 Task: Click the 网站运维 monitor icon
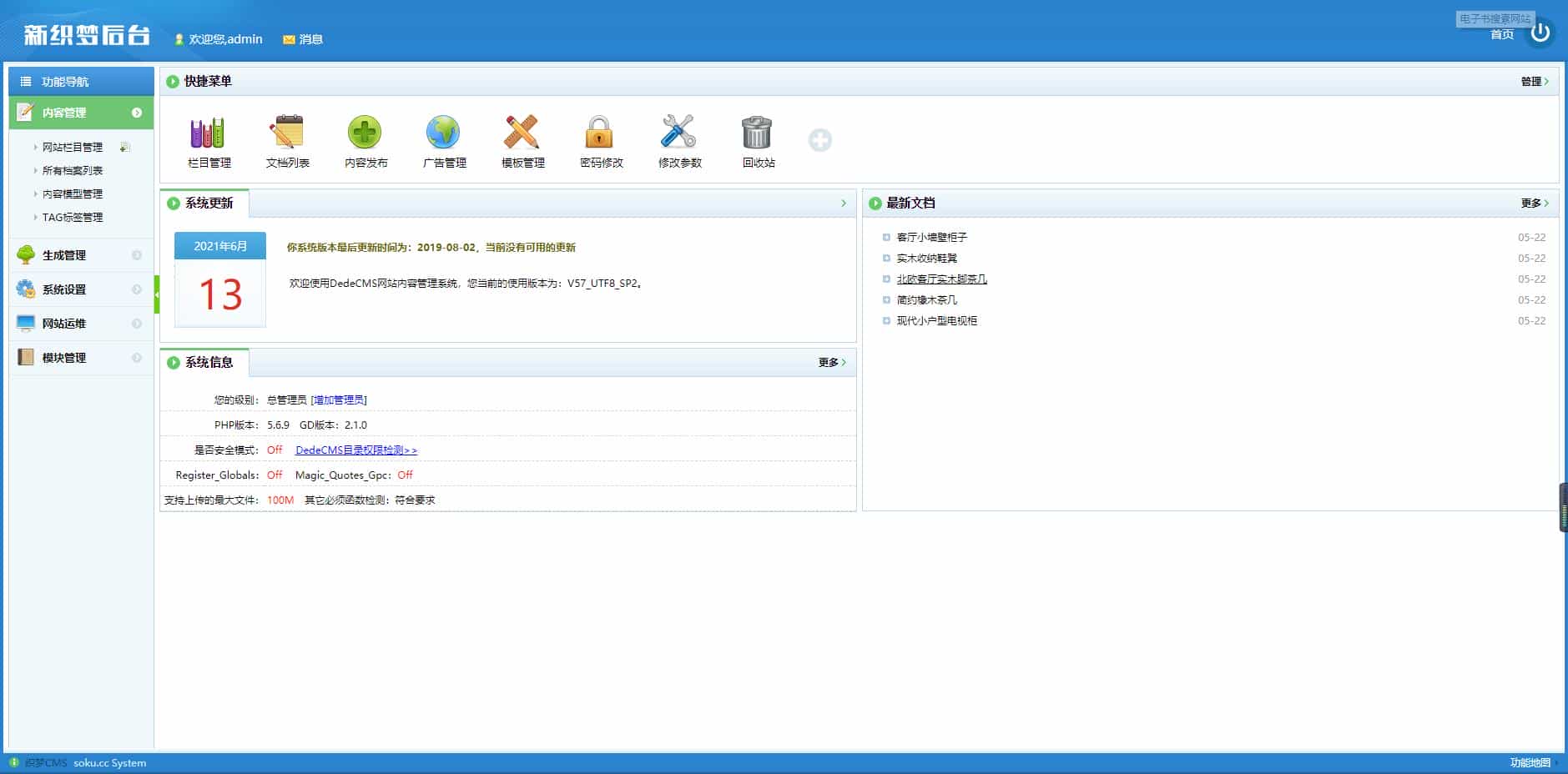26,324
